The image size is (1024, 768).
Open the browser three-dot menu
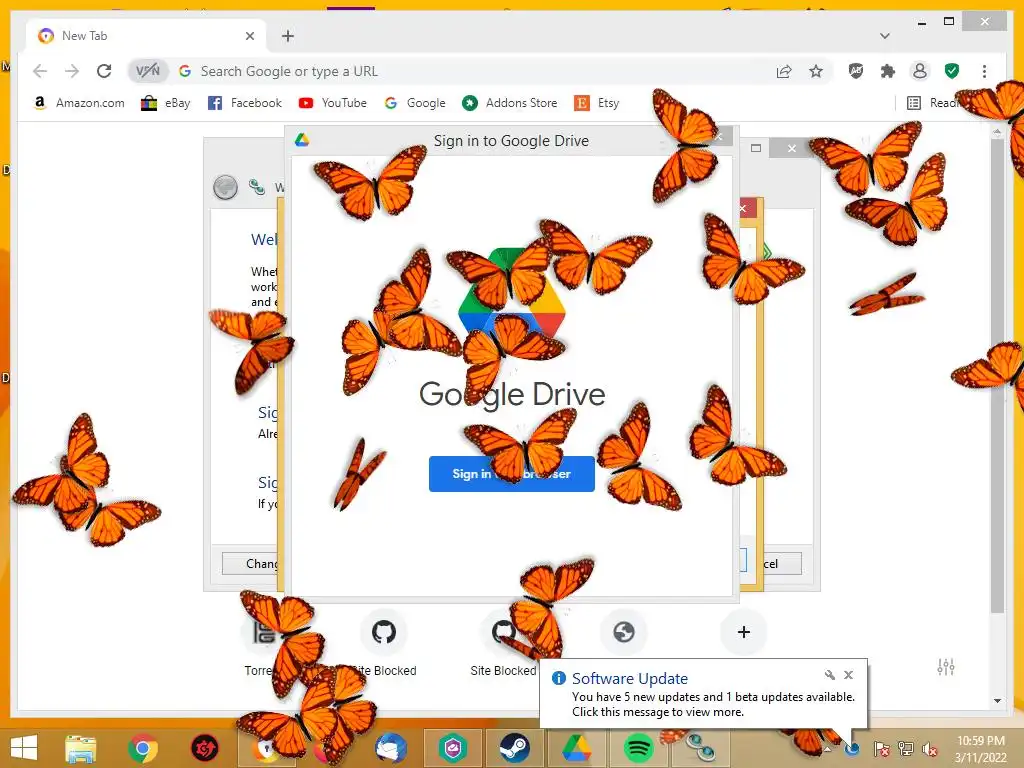[x=984, y=71]
